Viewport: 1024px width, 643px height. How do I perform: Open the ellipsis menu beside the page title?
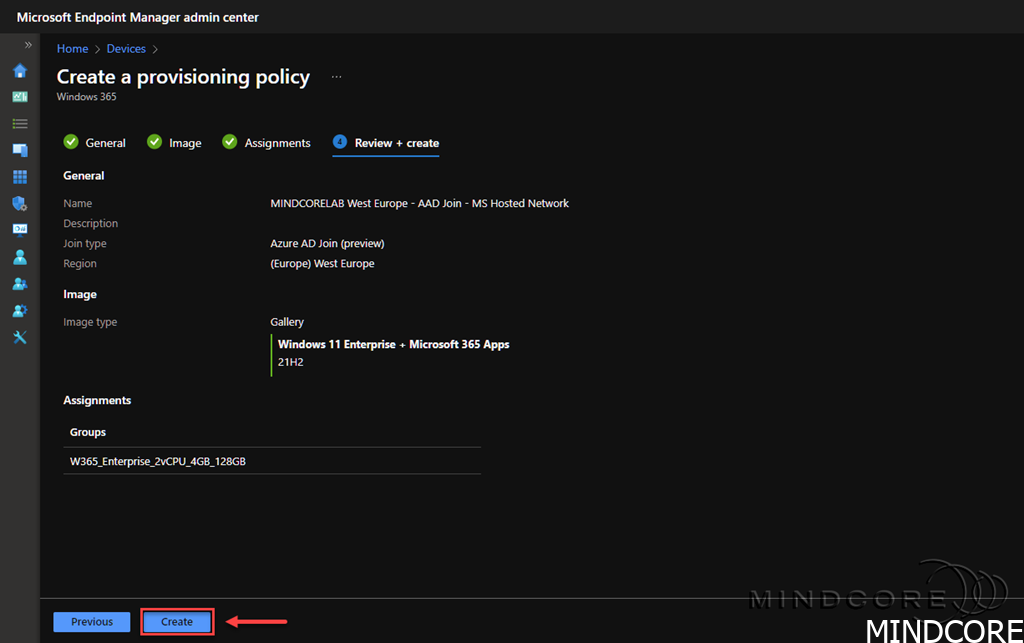336,77
